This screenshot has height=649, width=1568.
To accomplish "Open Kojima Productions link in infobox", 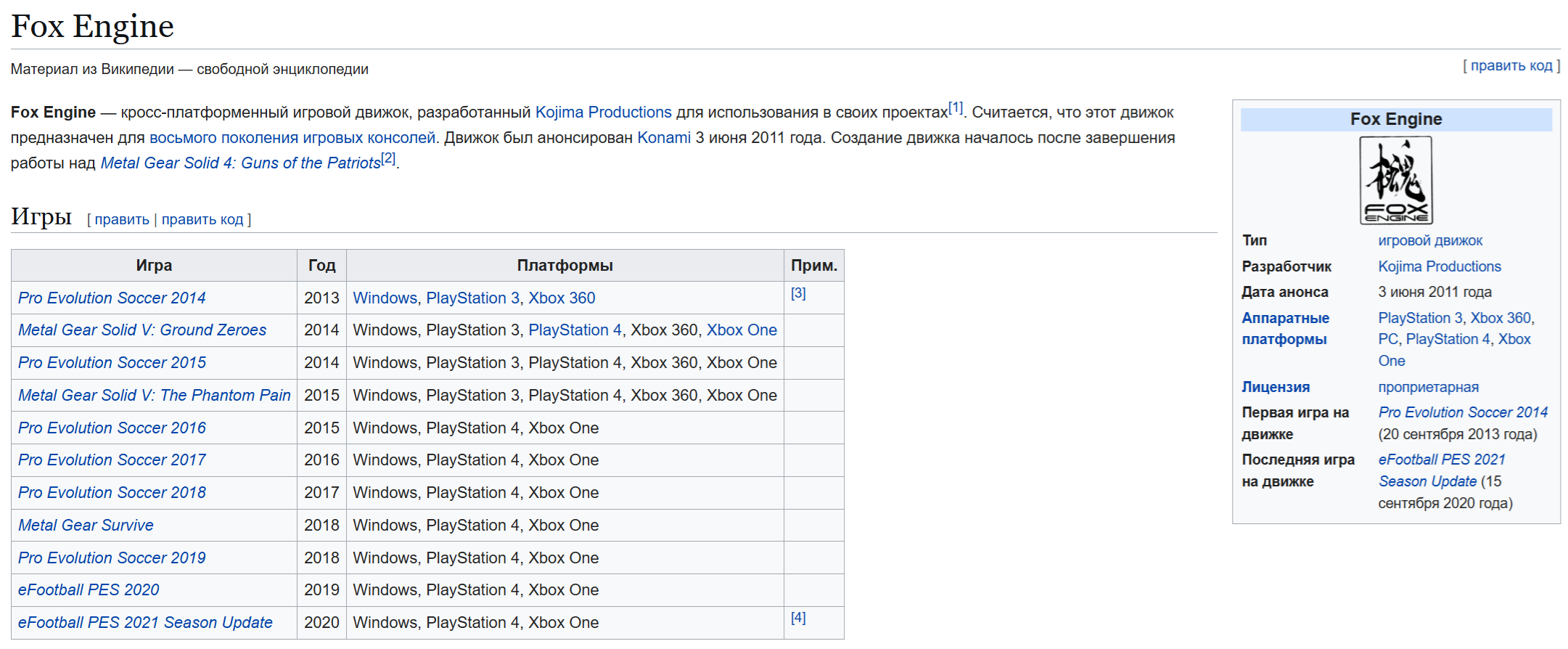I will 1440,267.
